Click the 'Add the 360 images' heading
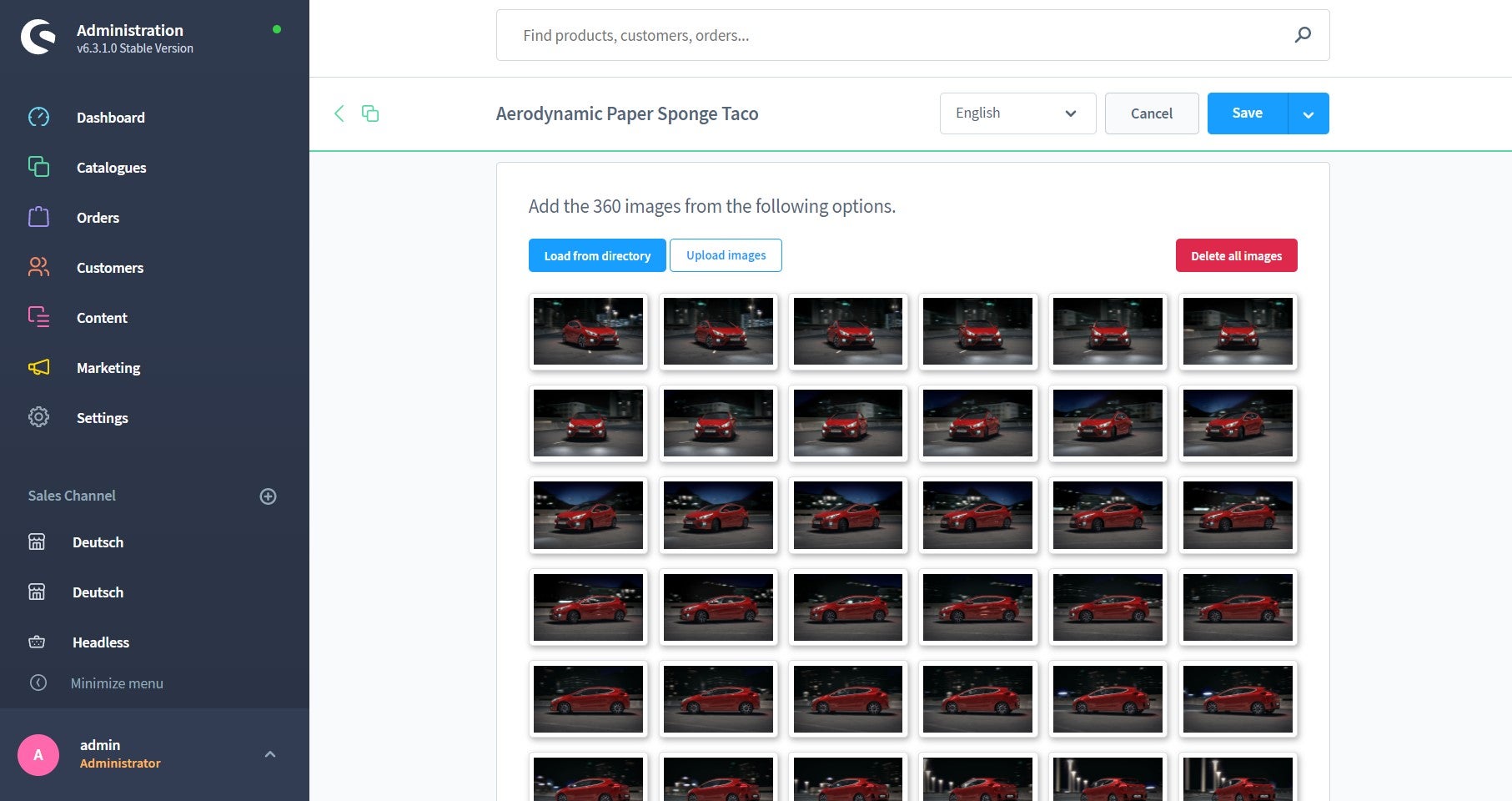This screenshot has width=1512, height=801. coord(712,206)
